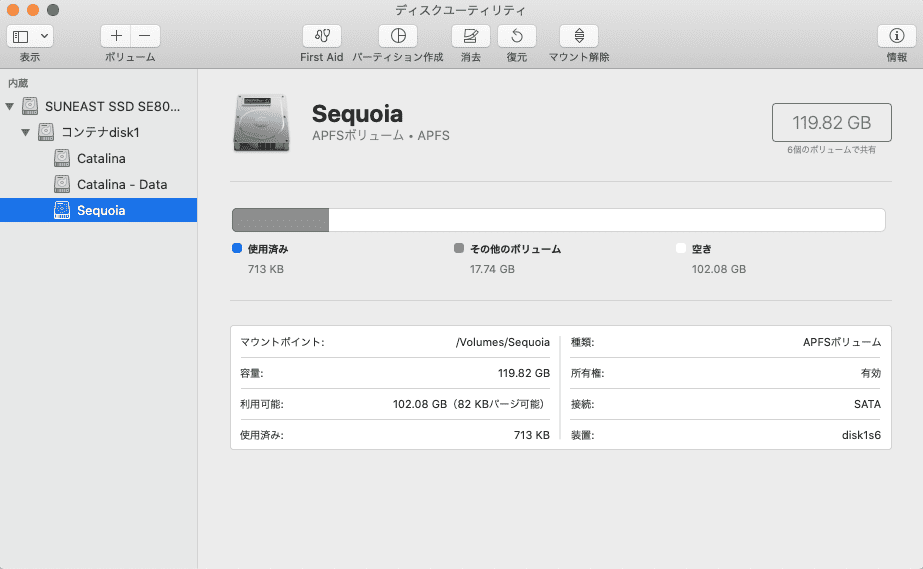This screenshot has height=569, width=923.
Task: Open the view options dropdown arrow
Action: pyautogui.click(x=45, y=36)
